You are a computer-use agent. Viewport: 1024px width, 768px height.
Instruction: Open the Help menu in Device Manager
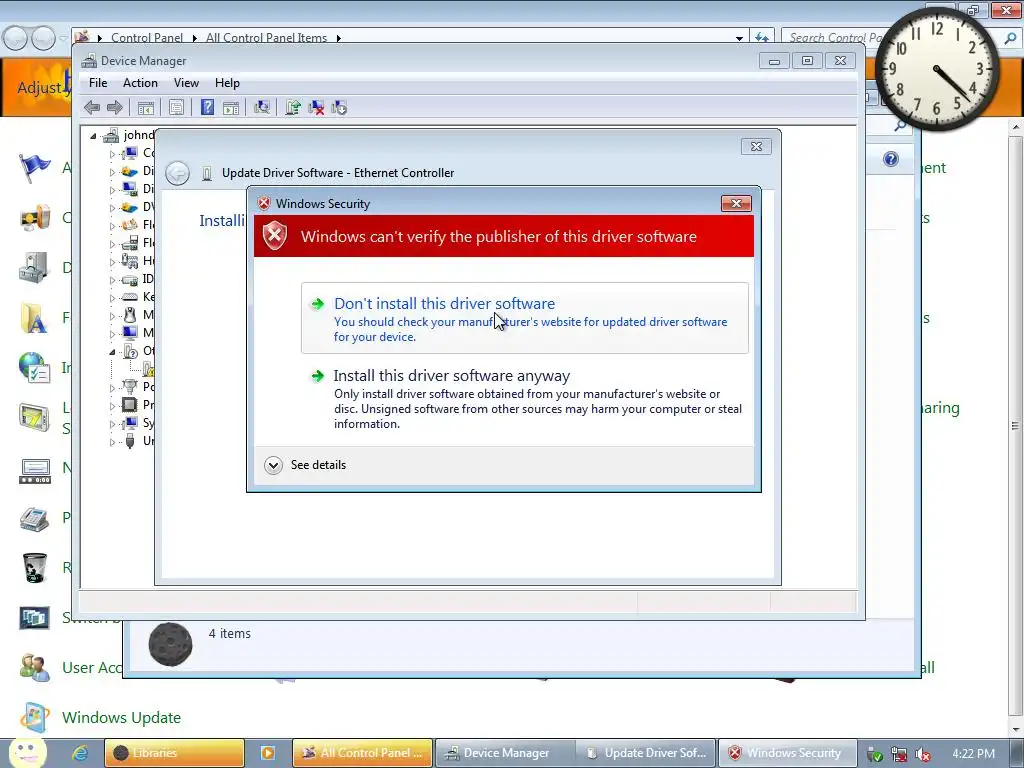(x=227, y=83)
